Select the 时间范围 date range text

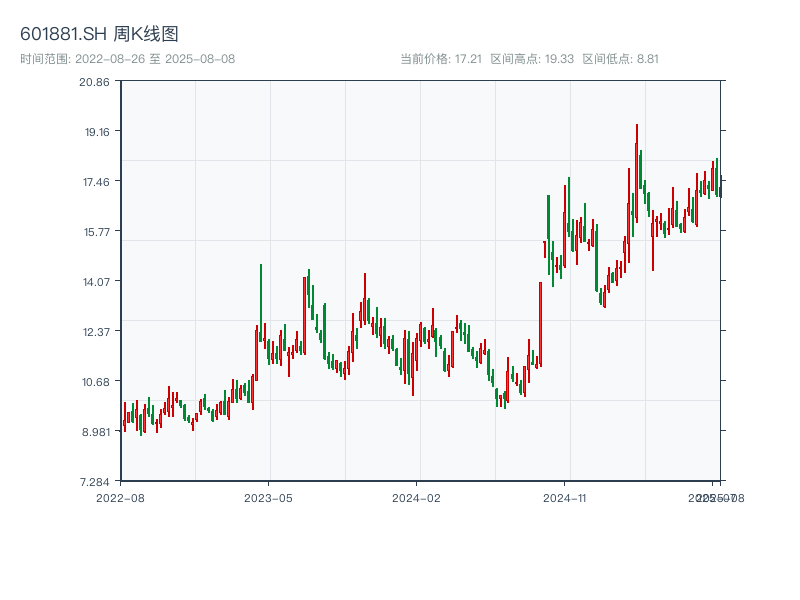click(128, 59)
